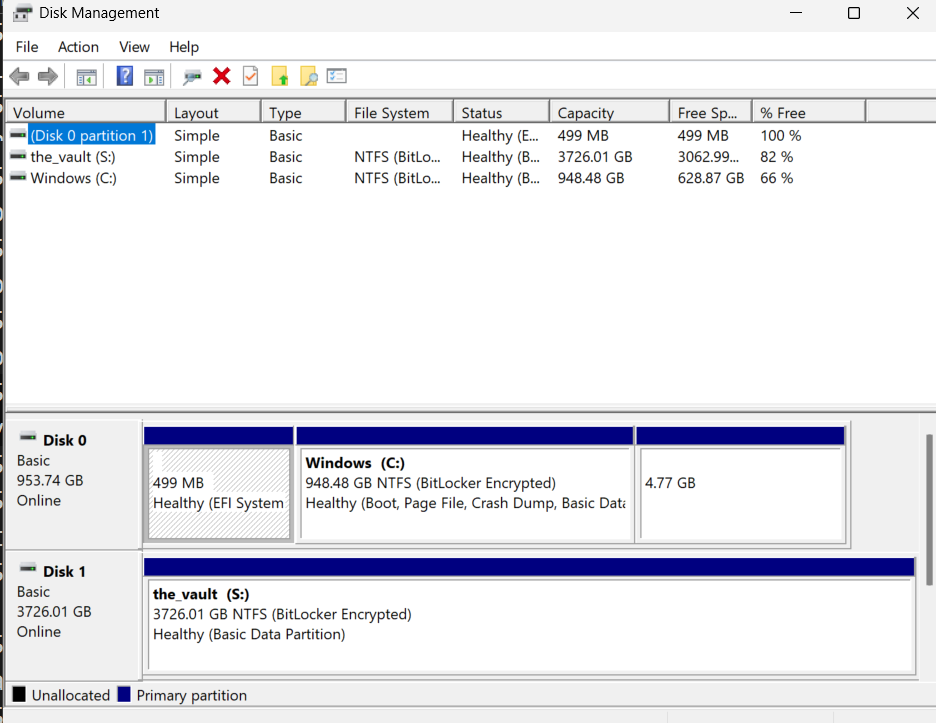Screen dimensions: 936x723
Task: Click the "Basic" type cell in the_vault row
Action: (x=285, y=157)
